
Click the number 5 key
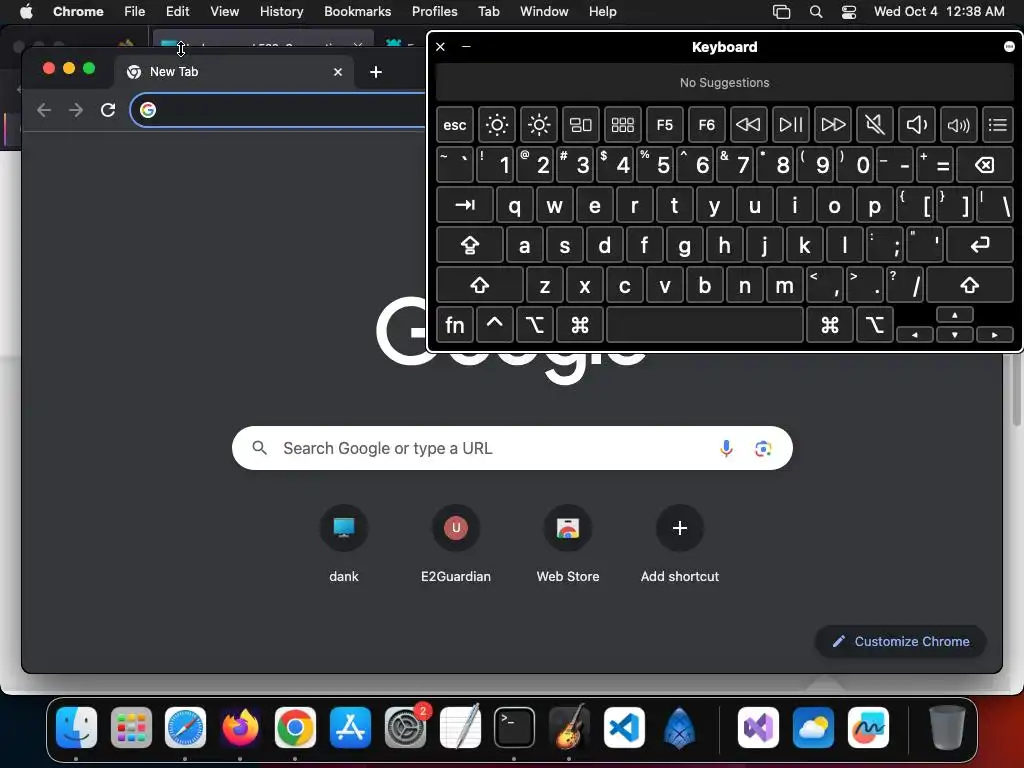(x=655, y=165)
